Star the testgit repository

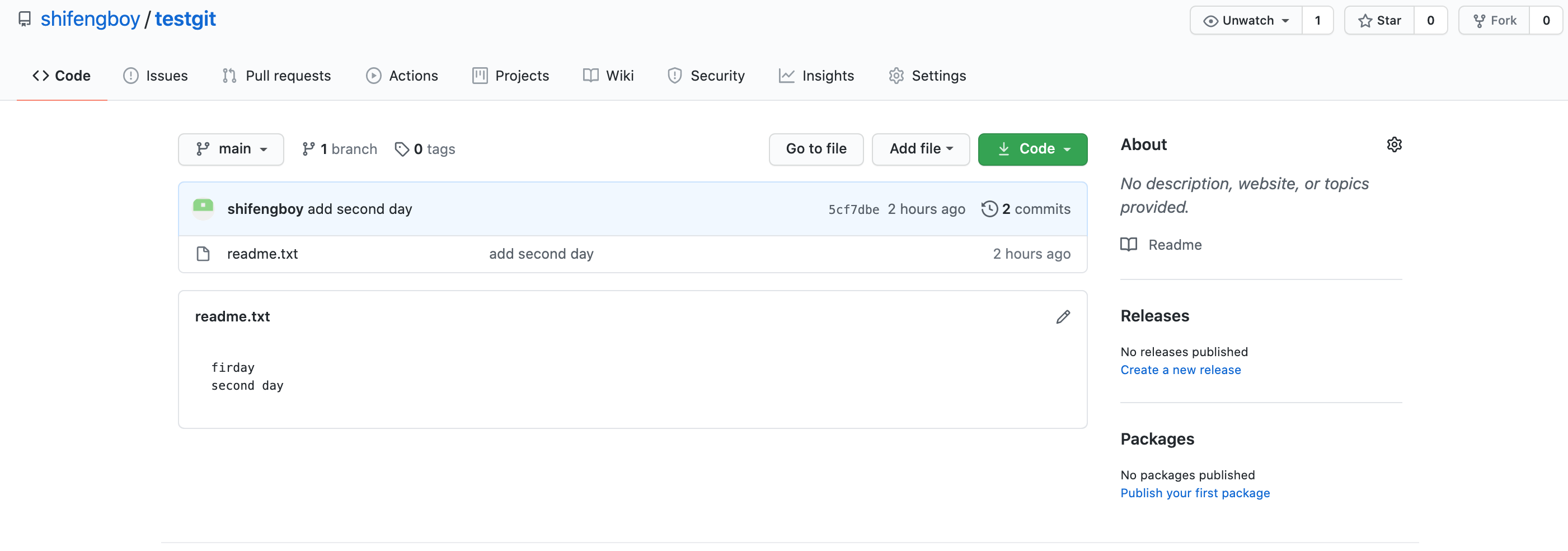pyautogui.click(x=1379, y=21)
